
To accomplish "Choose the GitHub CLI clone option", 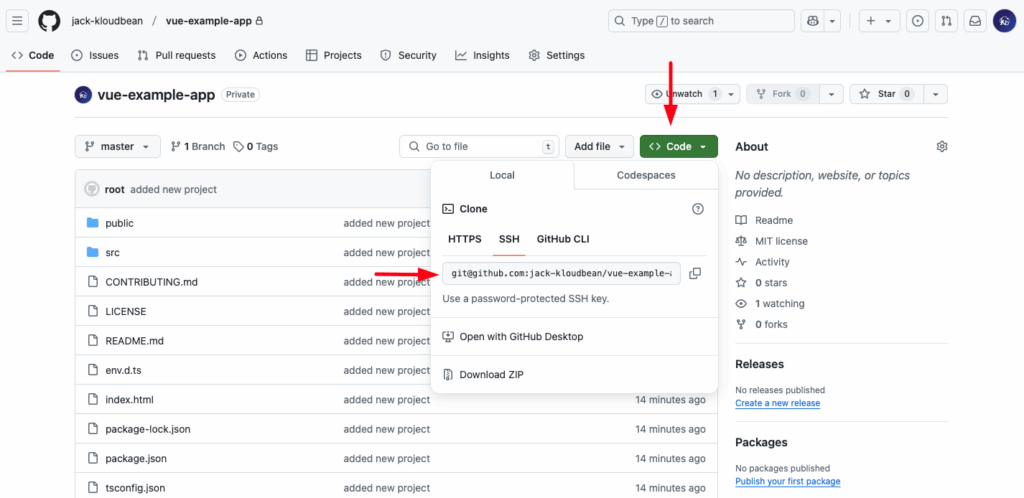I will coord(563,239).
